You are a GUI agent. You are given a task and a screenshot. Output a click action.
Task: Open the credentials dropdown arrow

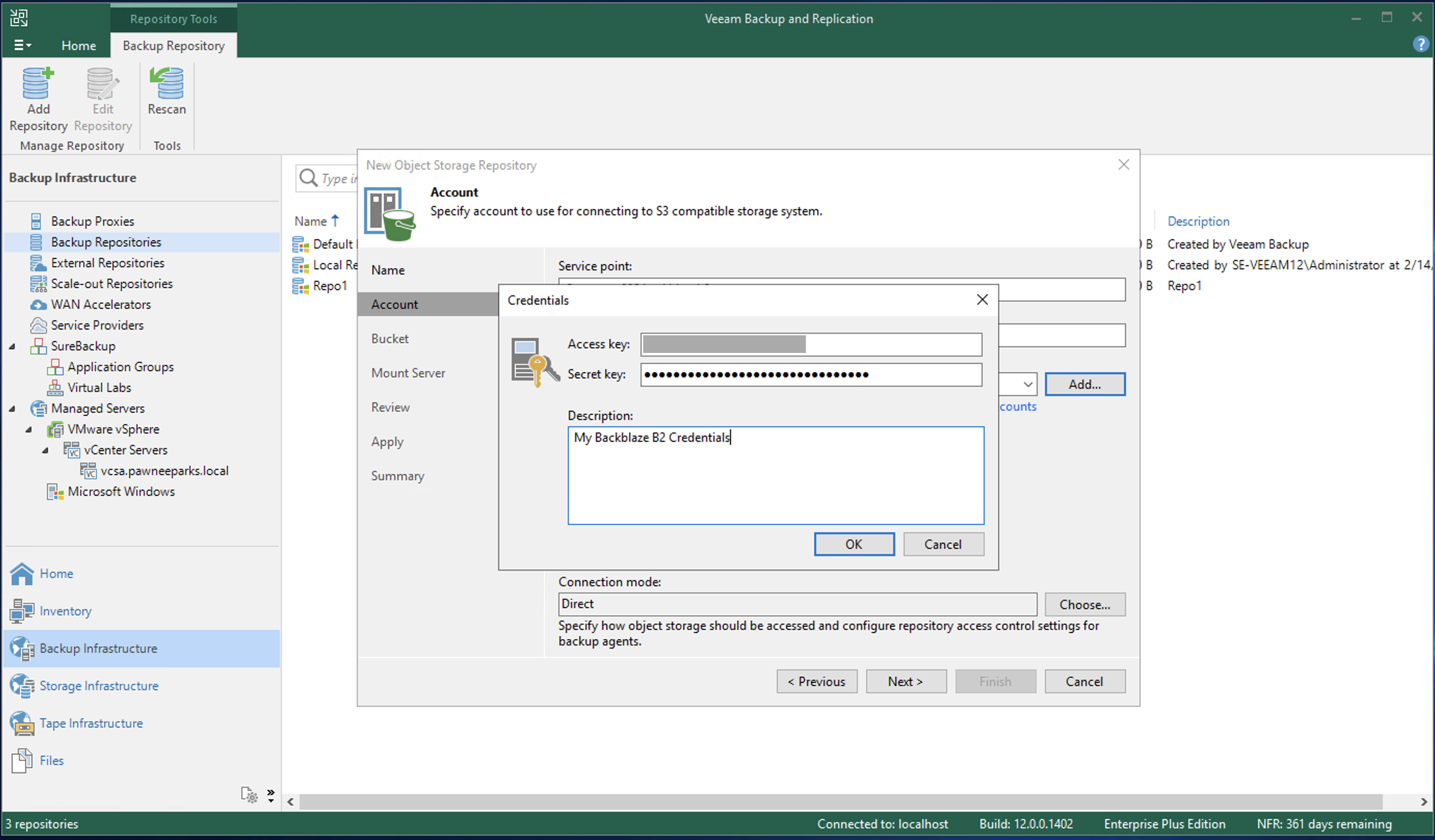coord(1028,385)
